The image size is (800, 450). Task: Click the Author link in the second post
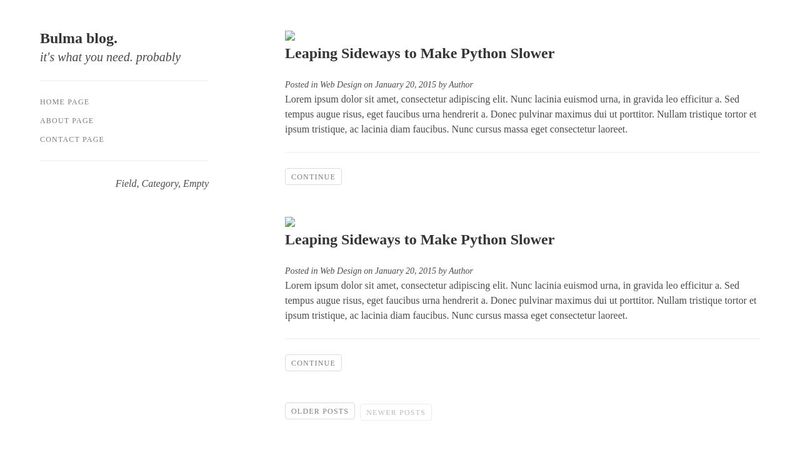point(461,271)
